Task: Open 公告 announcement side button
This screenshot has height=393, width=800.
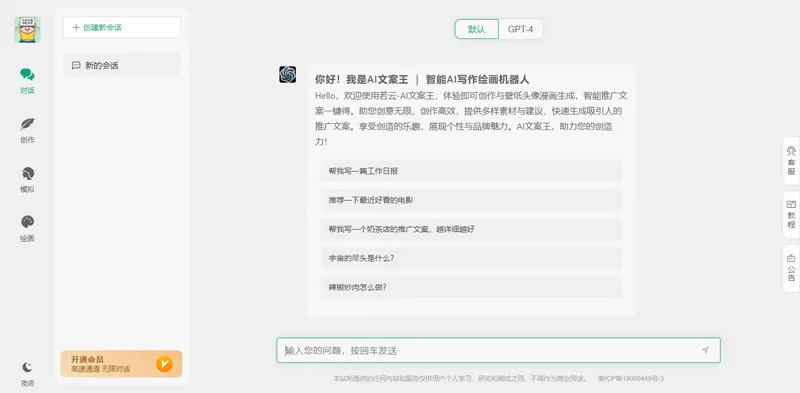Action: (791, 268)
